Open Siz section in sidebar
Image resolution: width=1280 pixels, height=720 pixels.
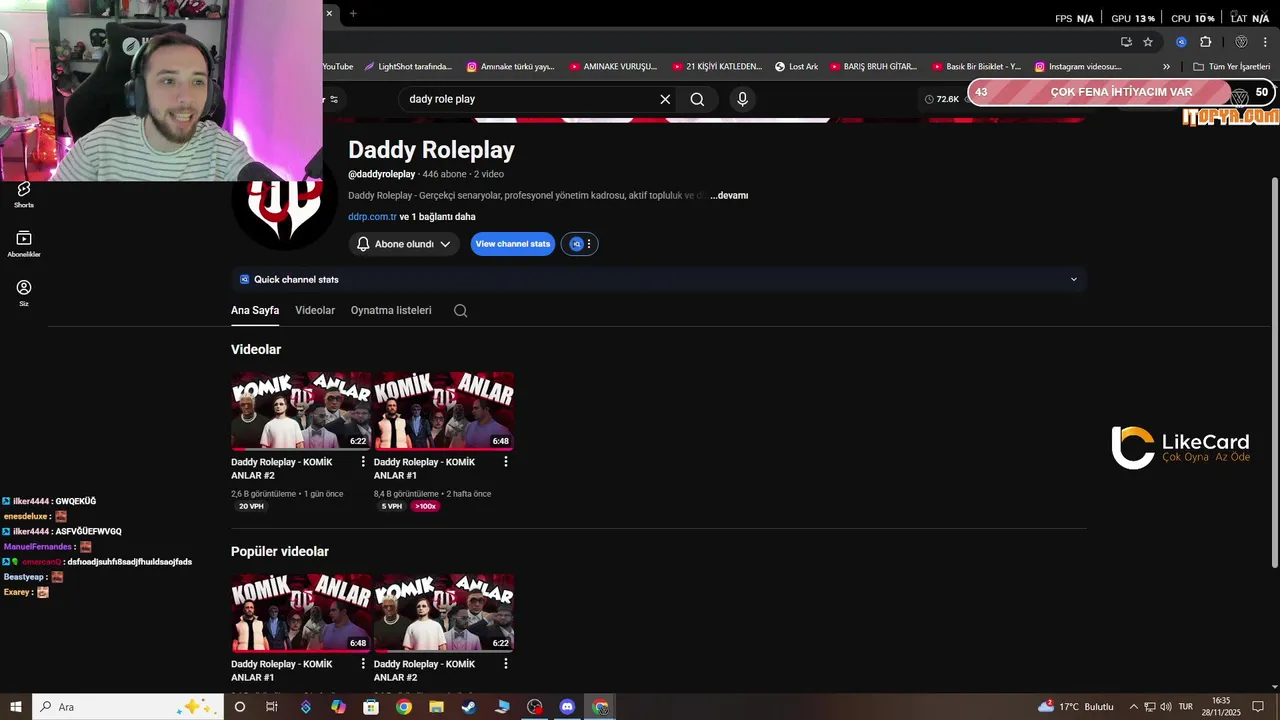tap(24, 292)
